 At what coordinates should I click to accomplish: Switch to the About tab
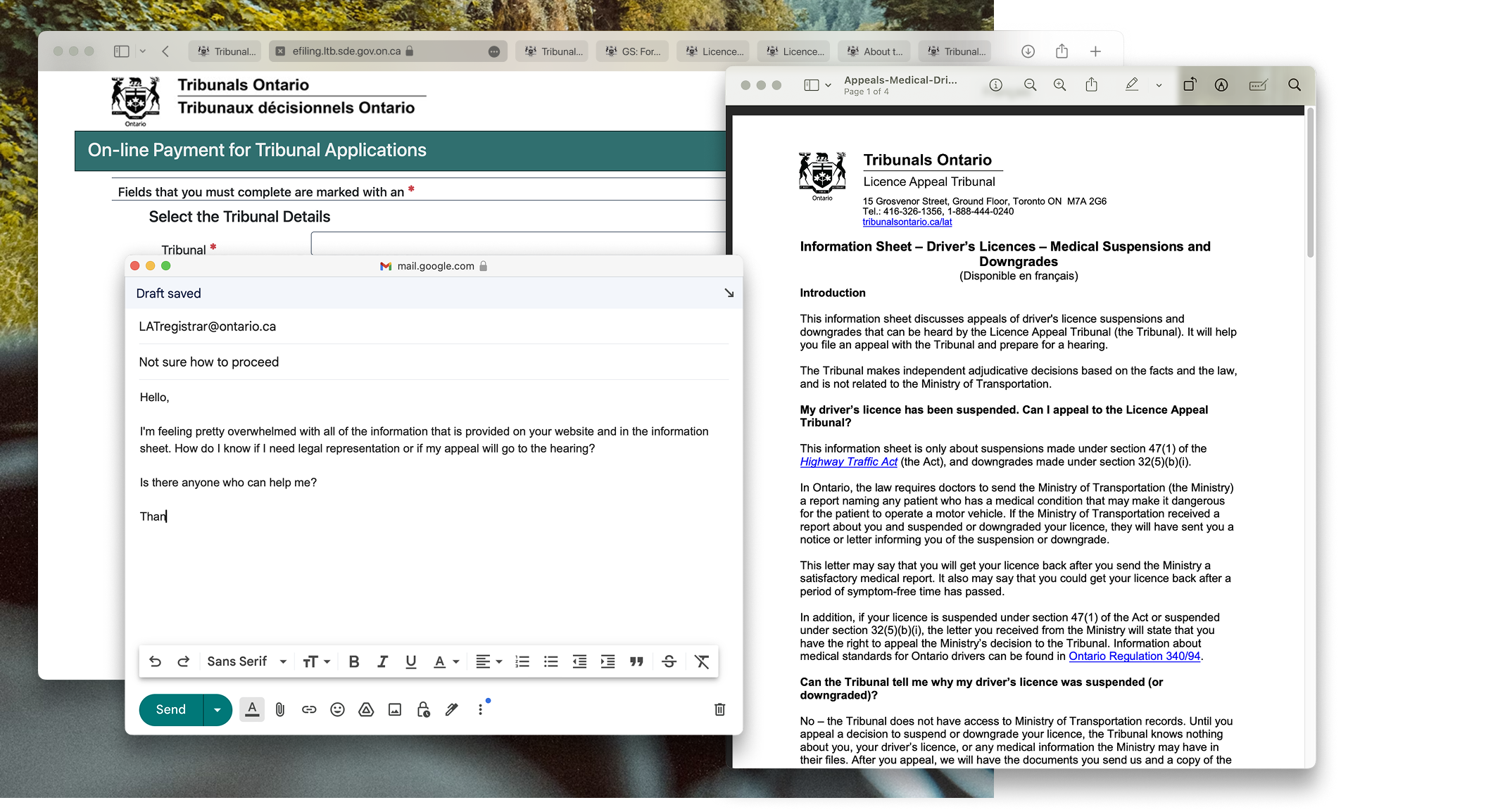pyautogui.click(x=874, y=51)
